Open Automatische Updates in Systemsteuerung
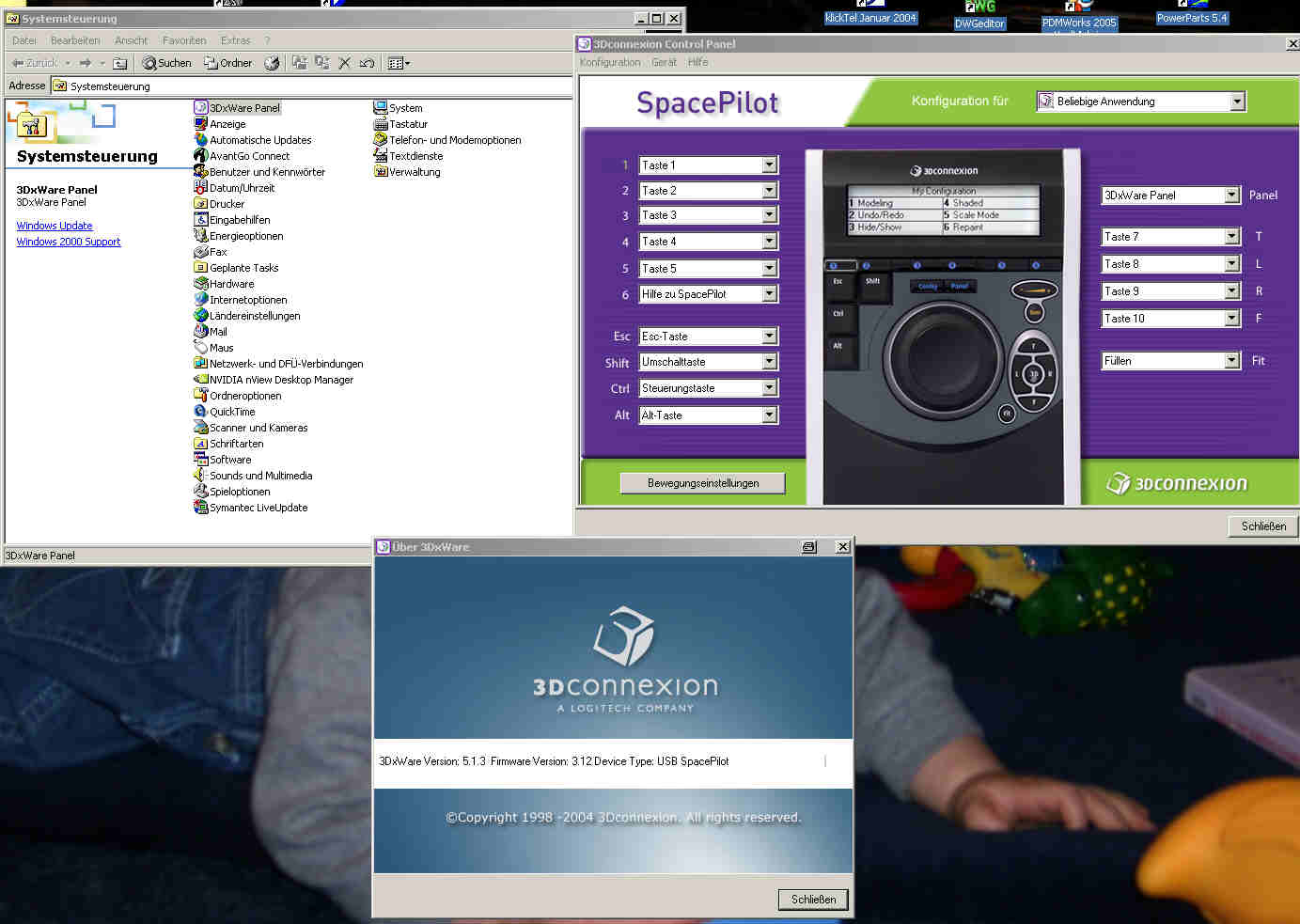This screenshot has width=1300, height=924. click(x=252, y=140)
